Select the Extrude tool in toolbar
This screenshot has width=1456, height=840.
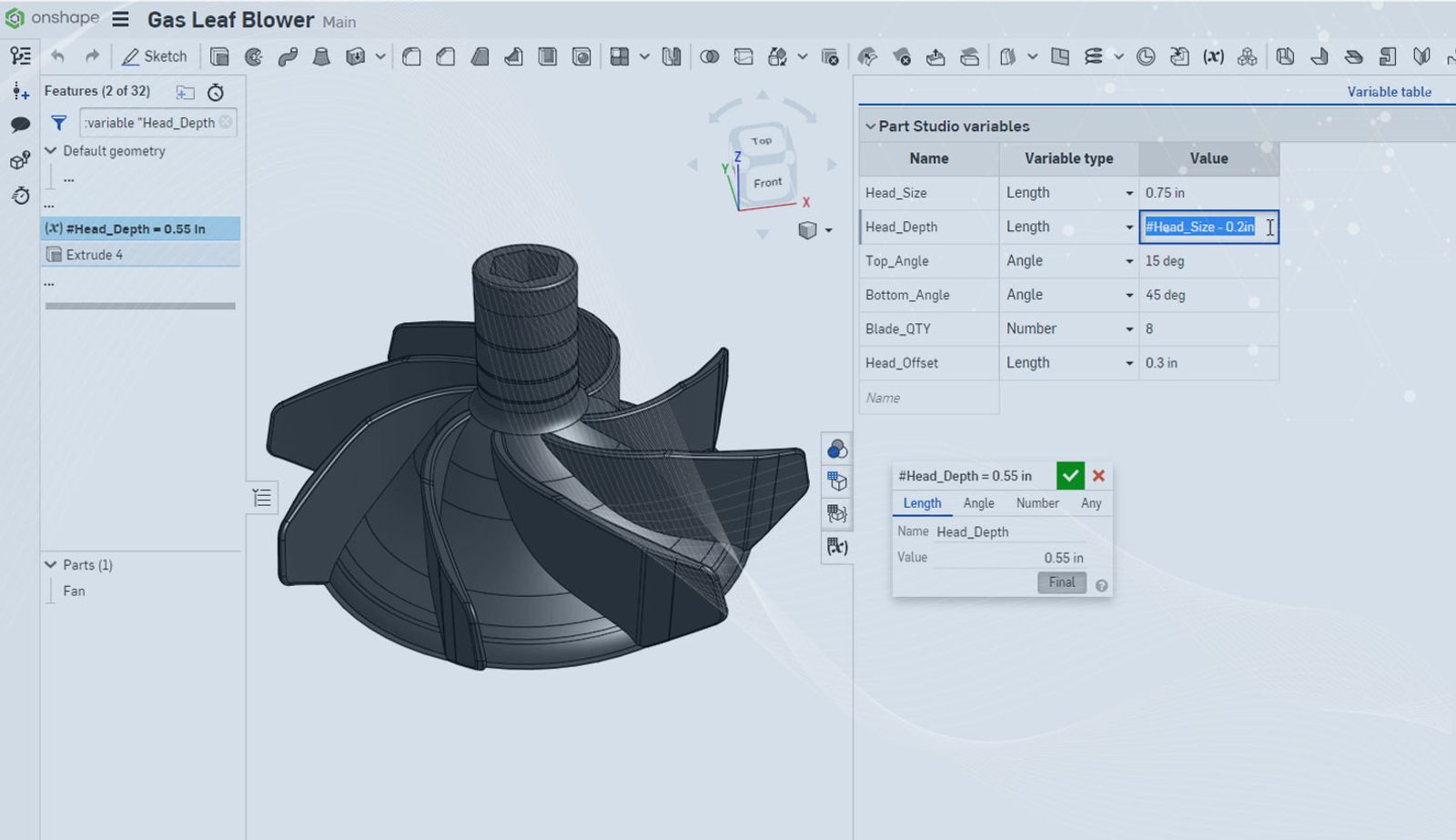(x=219, y=56)
